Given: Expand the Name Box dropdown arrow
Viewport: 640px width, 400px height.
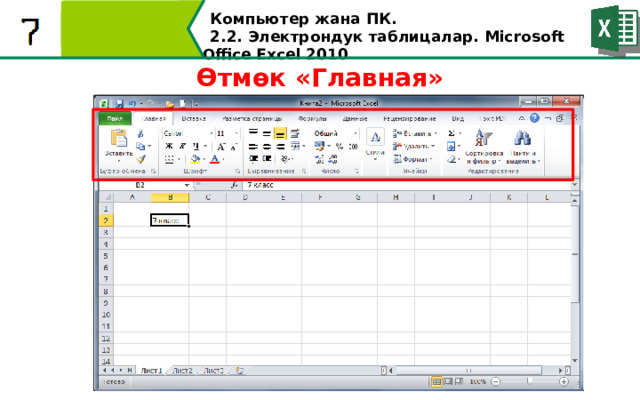Looking at the screenshot, I should coord(187,185).
